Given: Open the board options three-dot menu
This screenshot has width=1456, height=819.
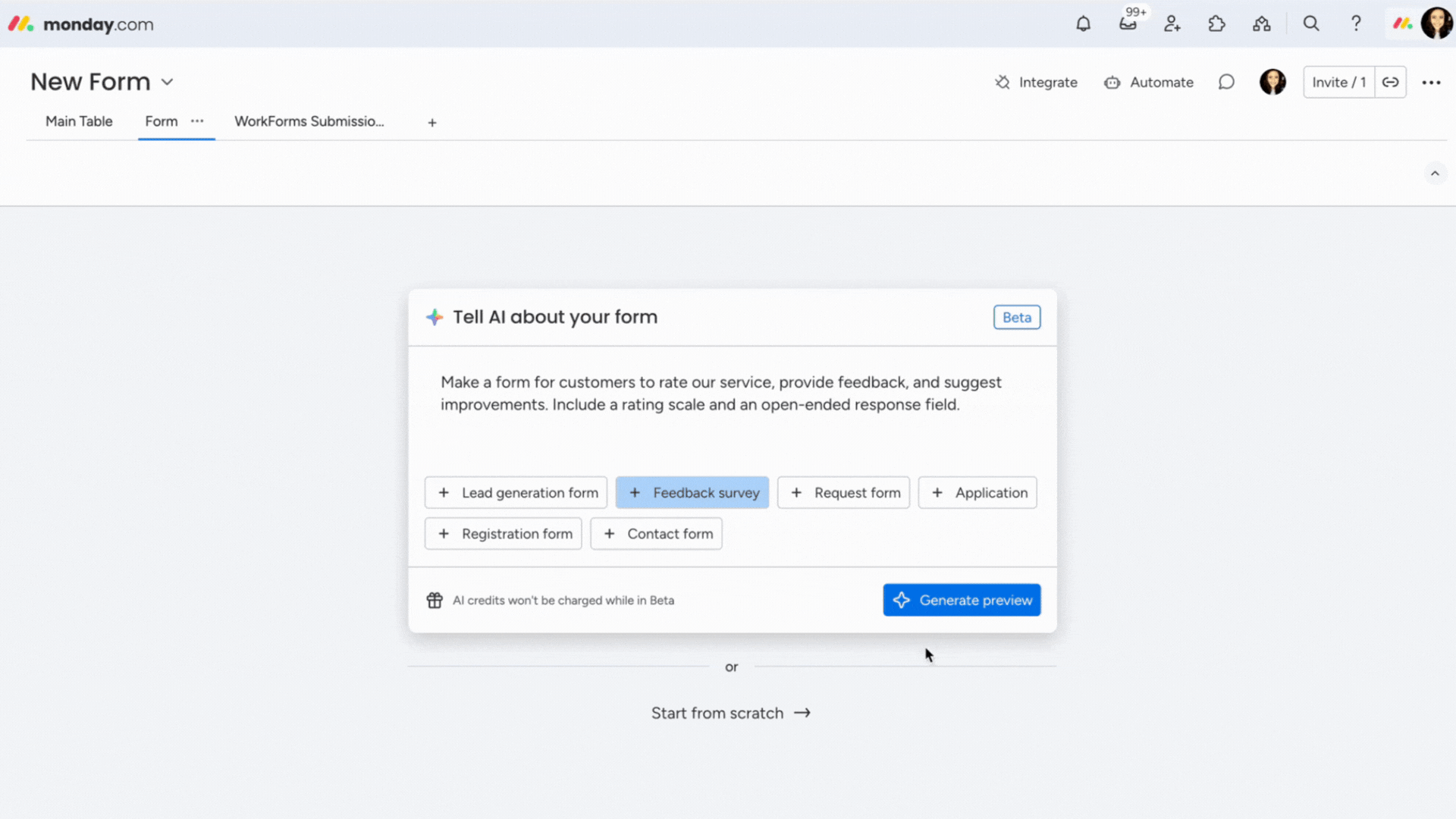Looking at the screenshot, I should (x=1431, y=82).
